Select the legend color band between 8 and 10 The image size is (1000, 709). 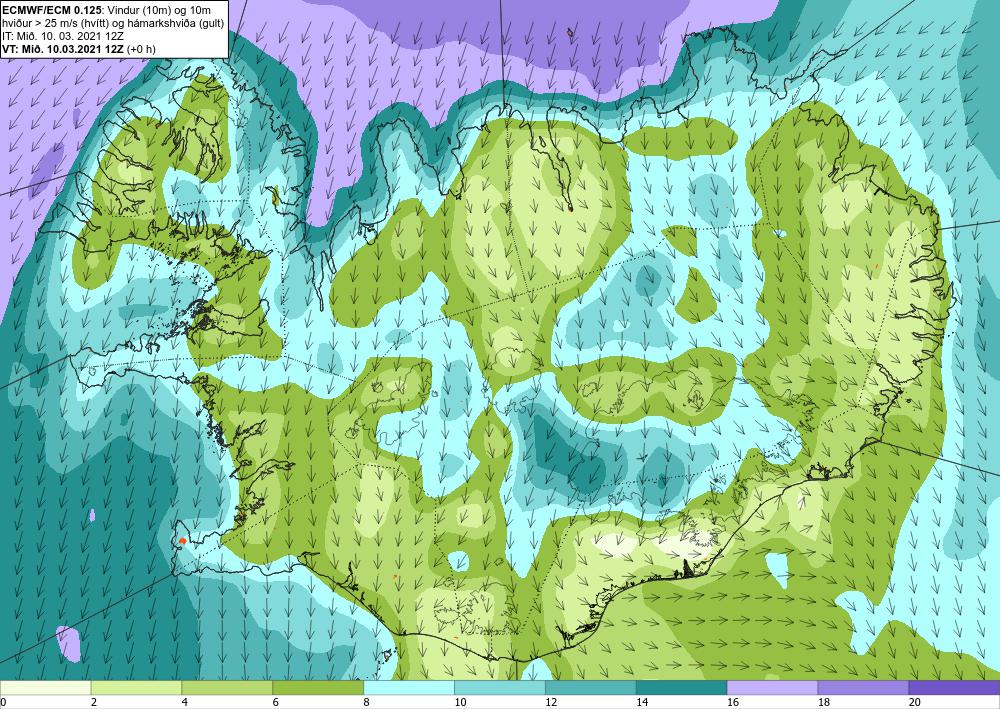point(409,687)
